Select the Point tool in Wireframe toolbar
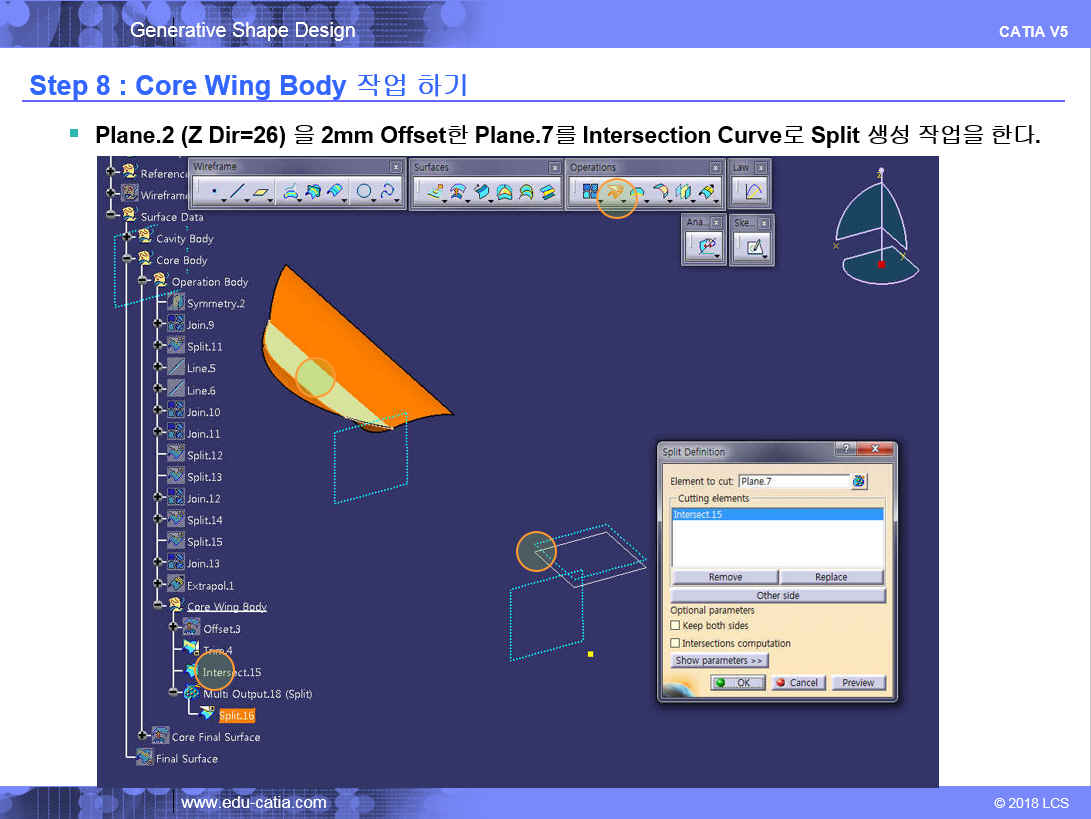Viewport: 1091px width, 819px height. coord(213,193)
